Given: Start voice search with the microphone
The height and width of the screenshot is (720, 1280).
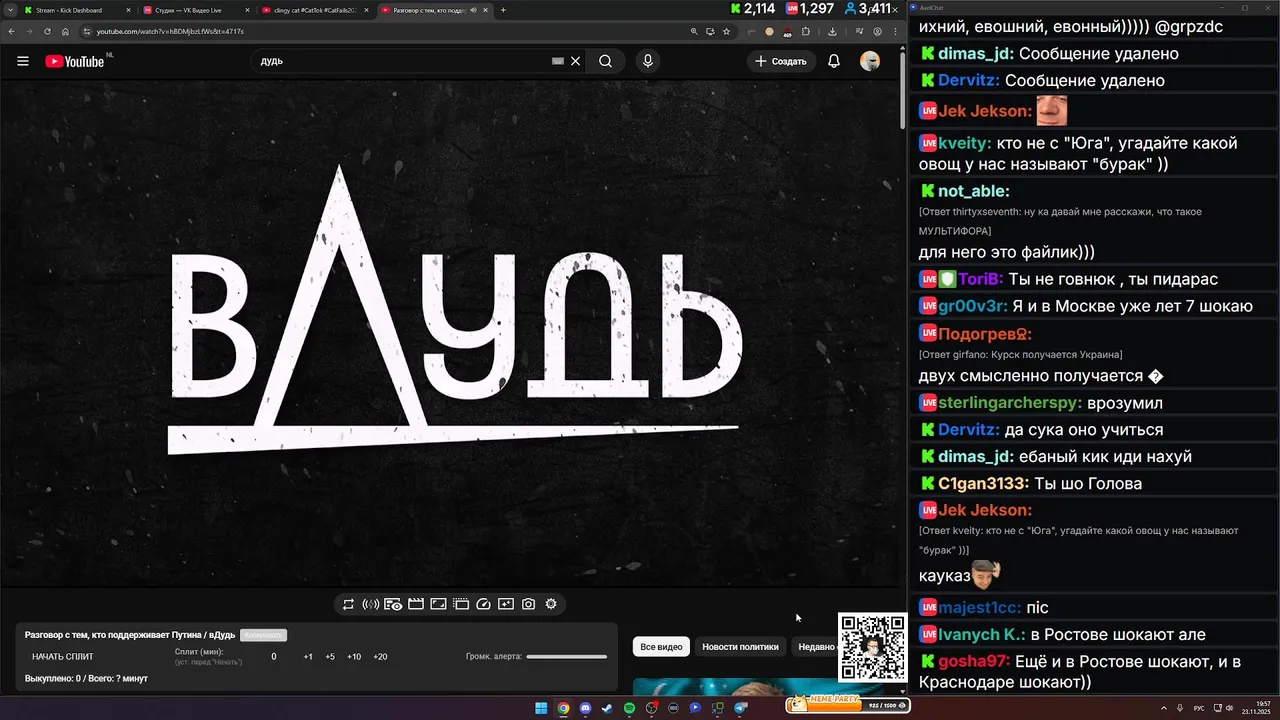Looking at the screenshot, I should 648,61.
